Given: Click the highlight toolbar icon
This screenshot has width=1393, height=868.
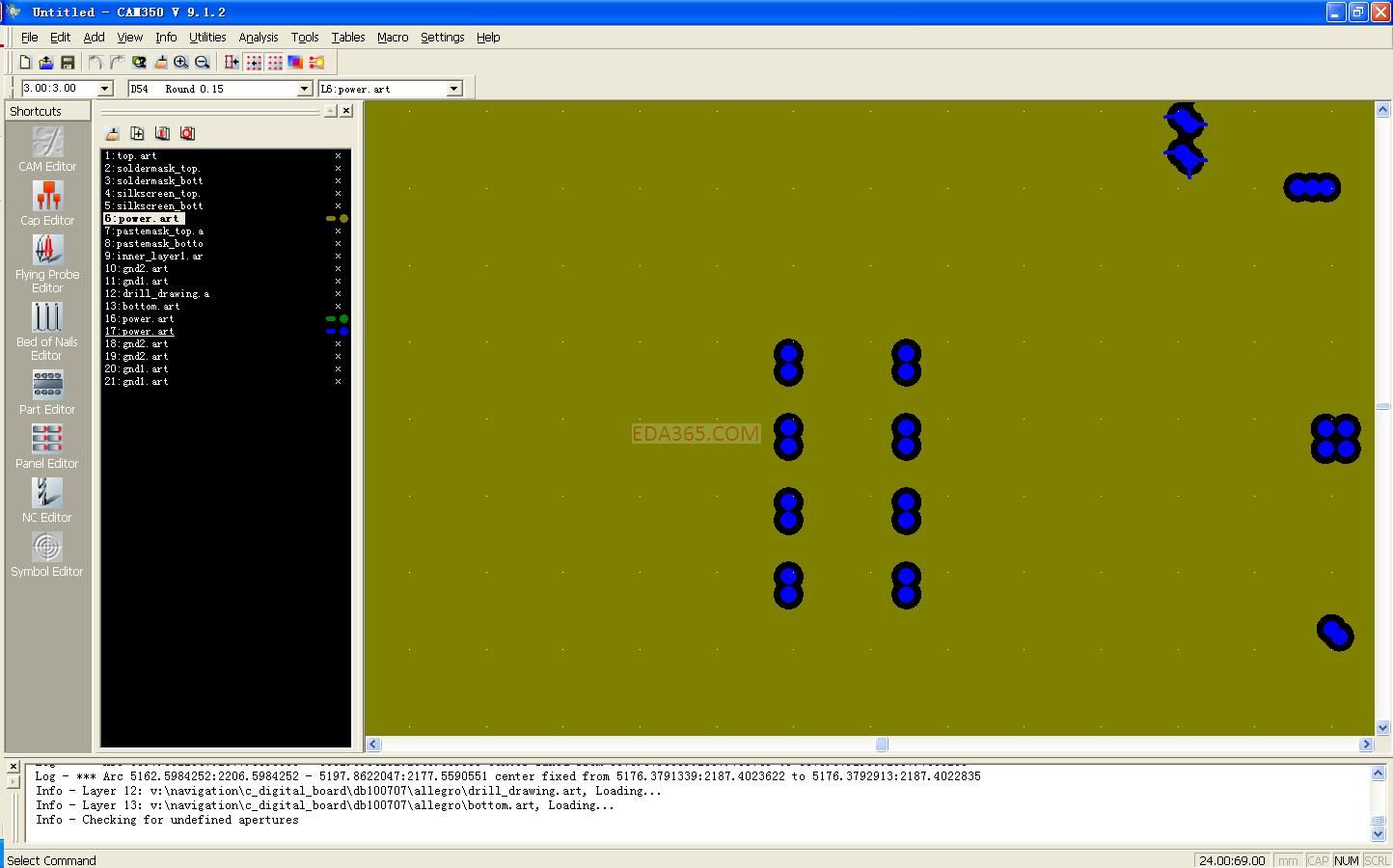Looking at the screenshot, I should [x=316, y=63].
